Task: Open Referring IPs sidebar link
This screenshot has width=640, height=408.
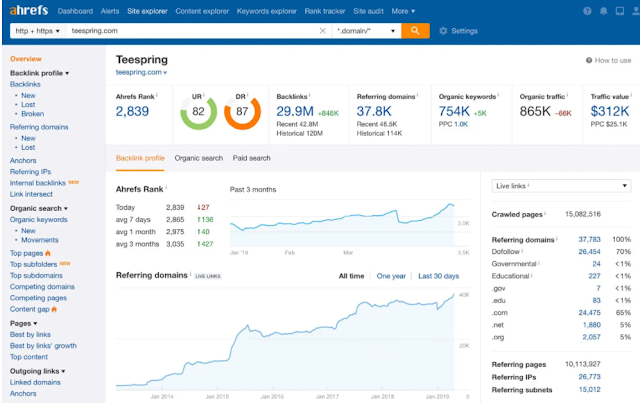Action: point(31,172)
